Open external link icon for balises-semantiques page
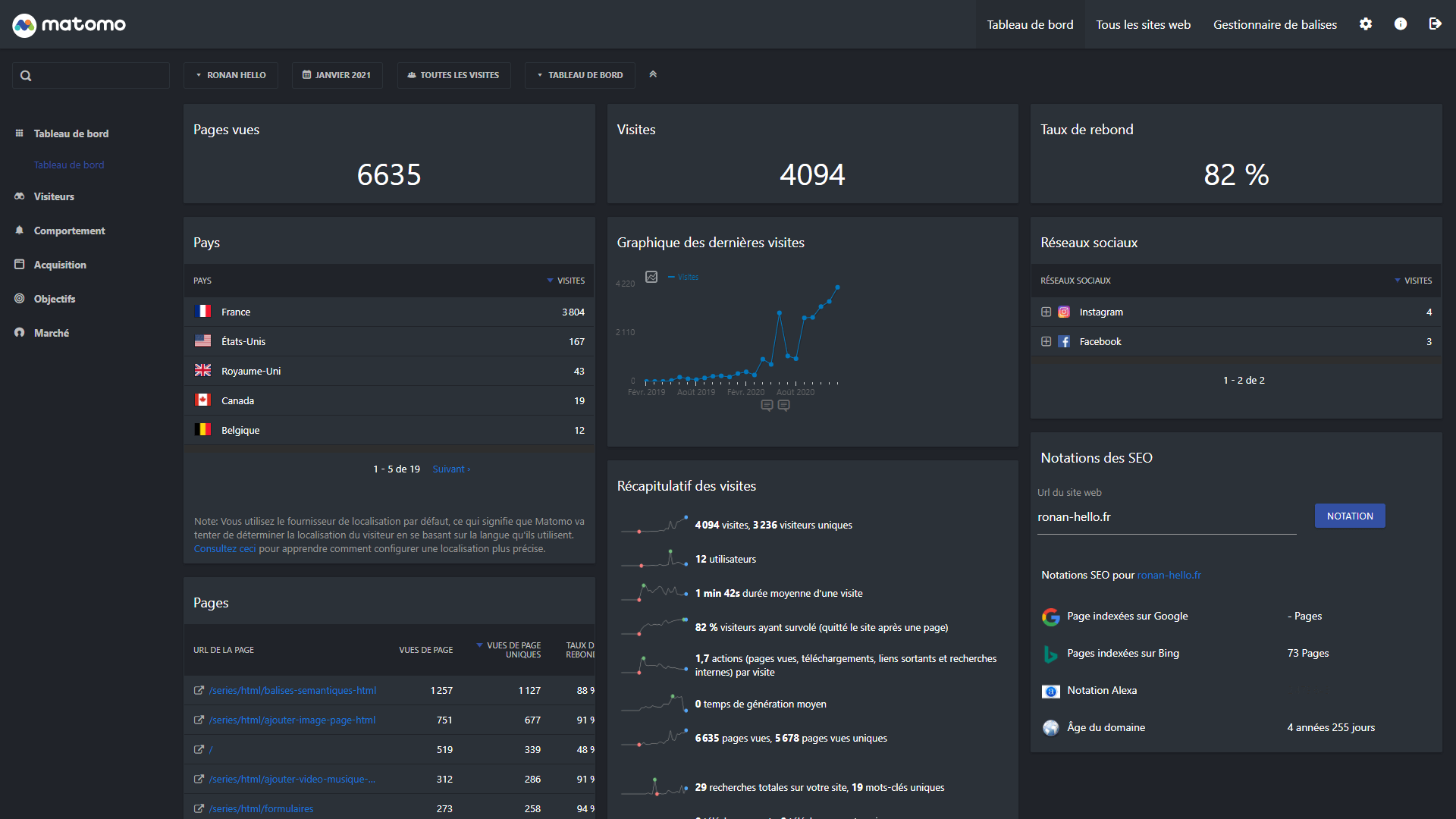The width and height of the screenshot is (1456, 819). coord(199,690)
